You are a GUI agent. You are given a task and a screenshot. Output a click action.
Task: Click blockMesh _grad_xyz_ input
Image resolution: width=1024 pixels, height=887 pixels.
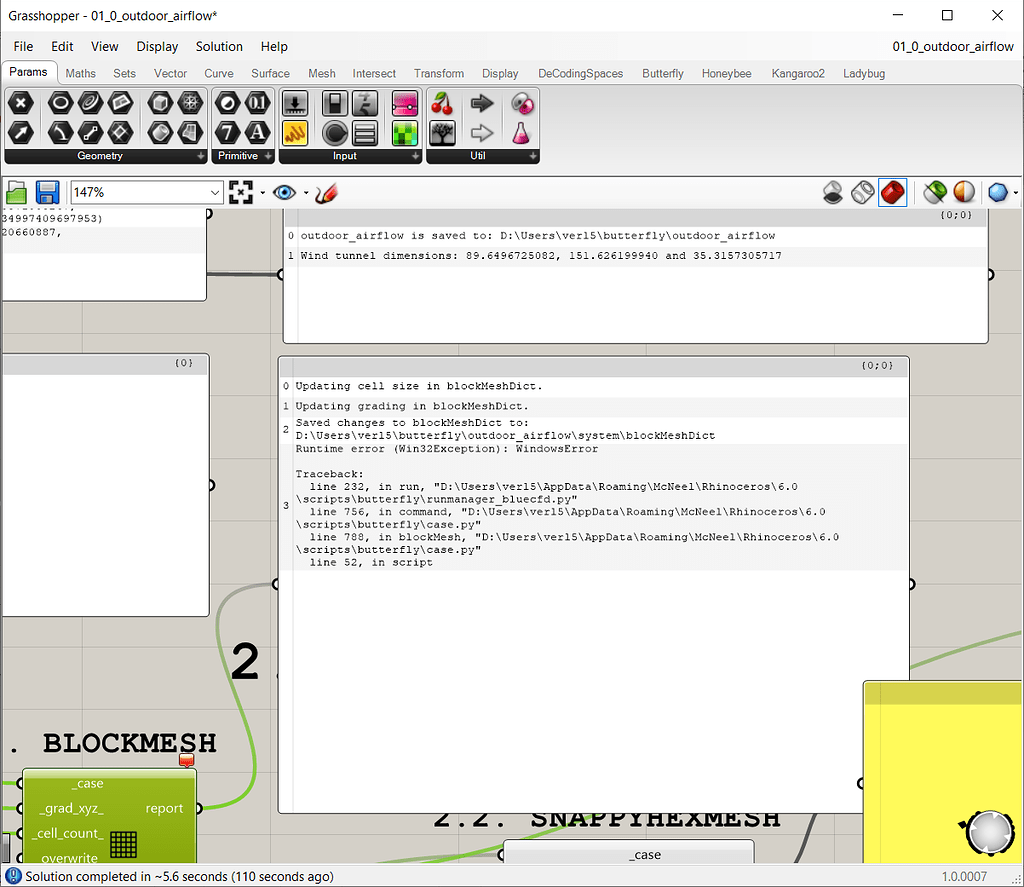click(71, 809)
